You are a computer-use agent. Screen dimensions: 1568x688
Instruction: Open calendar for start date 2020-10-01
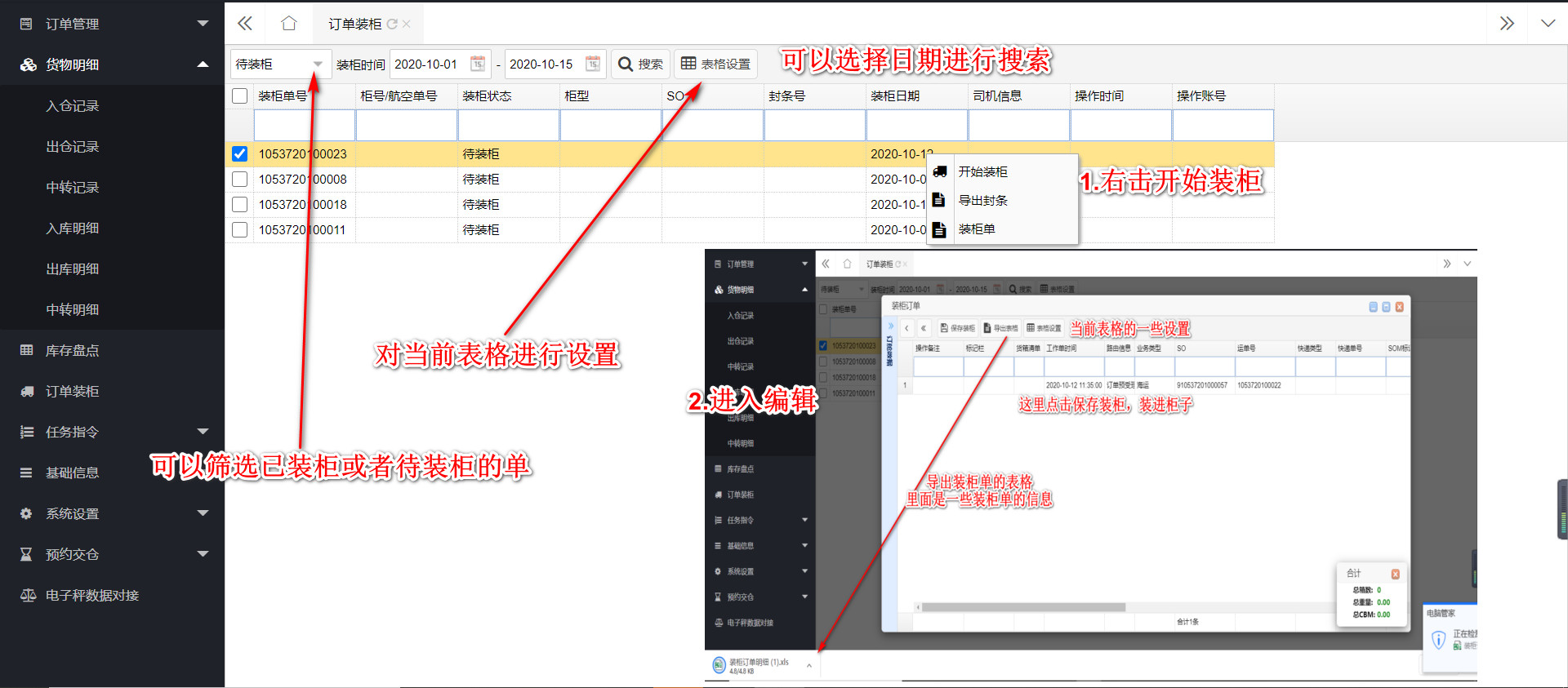tap(478, 64)
